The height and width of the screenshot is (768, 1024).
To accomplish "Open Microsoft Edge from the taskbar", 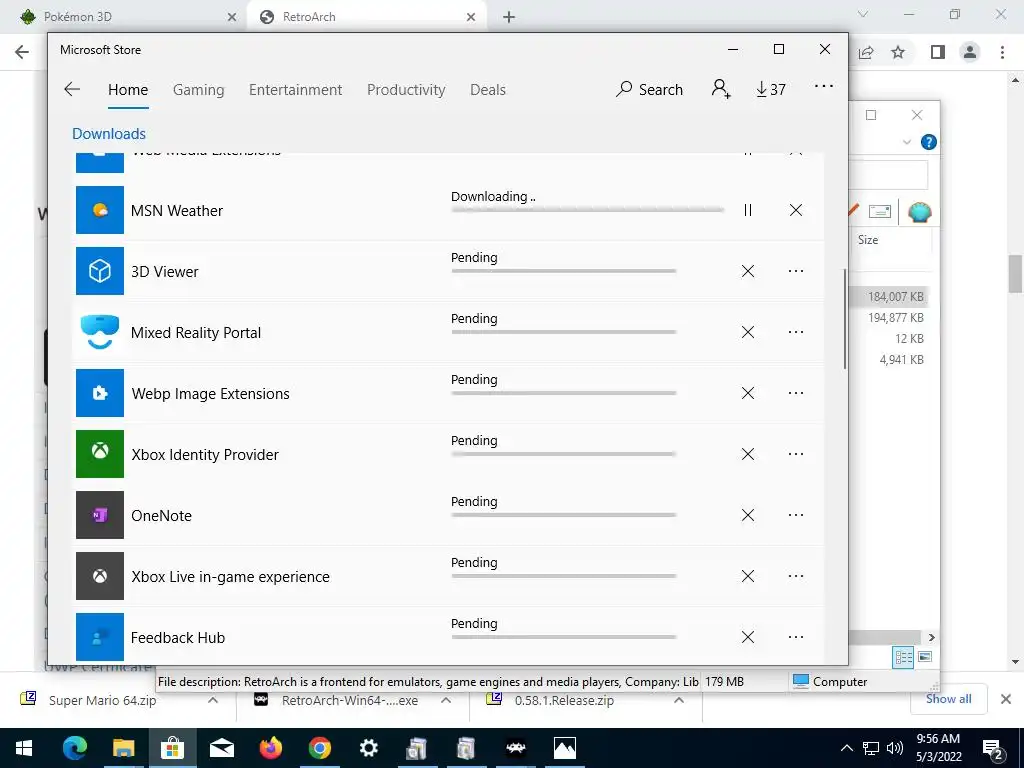I will coord(74,748).
